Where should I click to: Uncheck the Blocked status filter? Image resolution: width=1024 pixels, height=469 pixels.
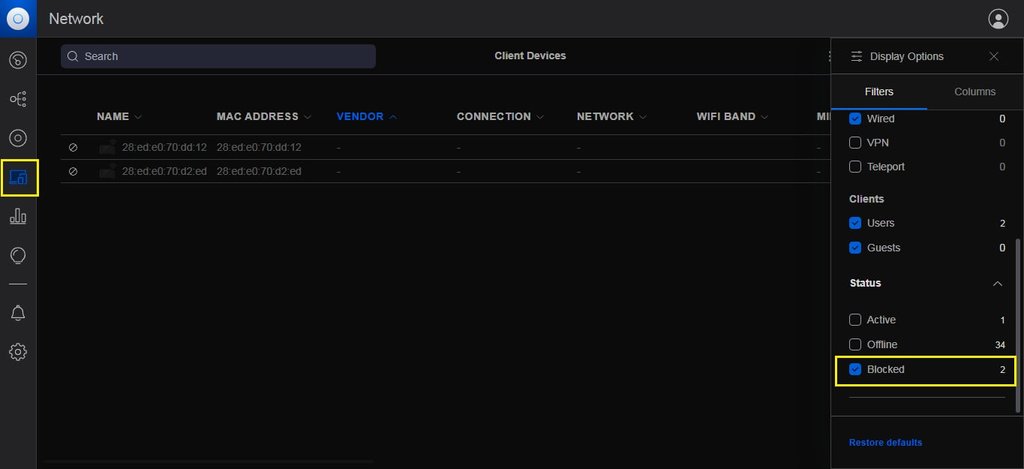855,370
